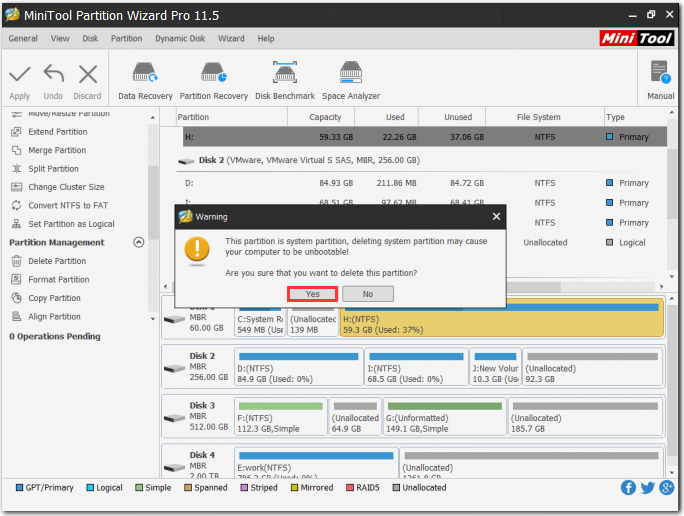Image resolution: width=684 pixels, height=516 pixels.
Task: Open the Wizard menu
Action: click(x=231, y=38)
